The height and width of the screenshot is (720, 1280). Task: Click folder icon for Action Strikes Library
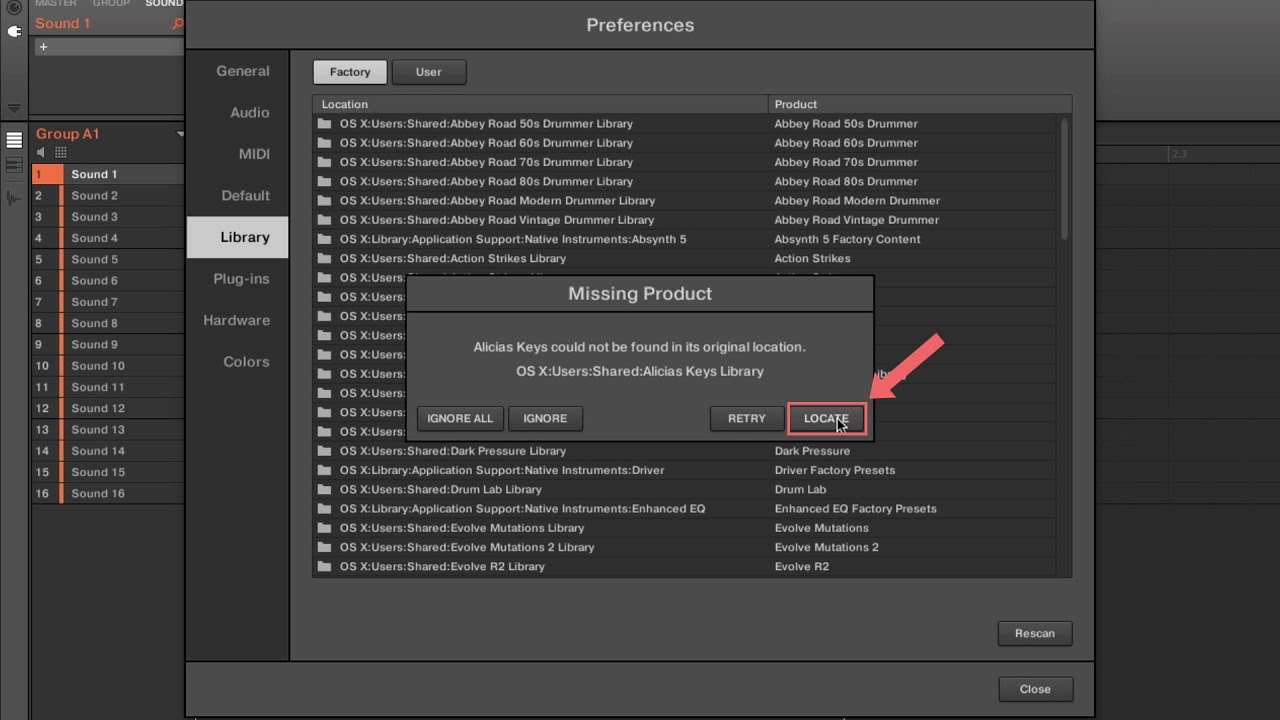324,258
